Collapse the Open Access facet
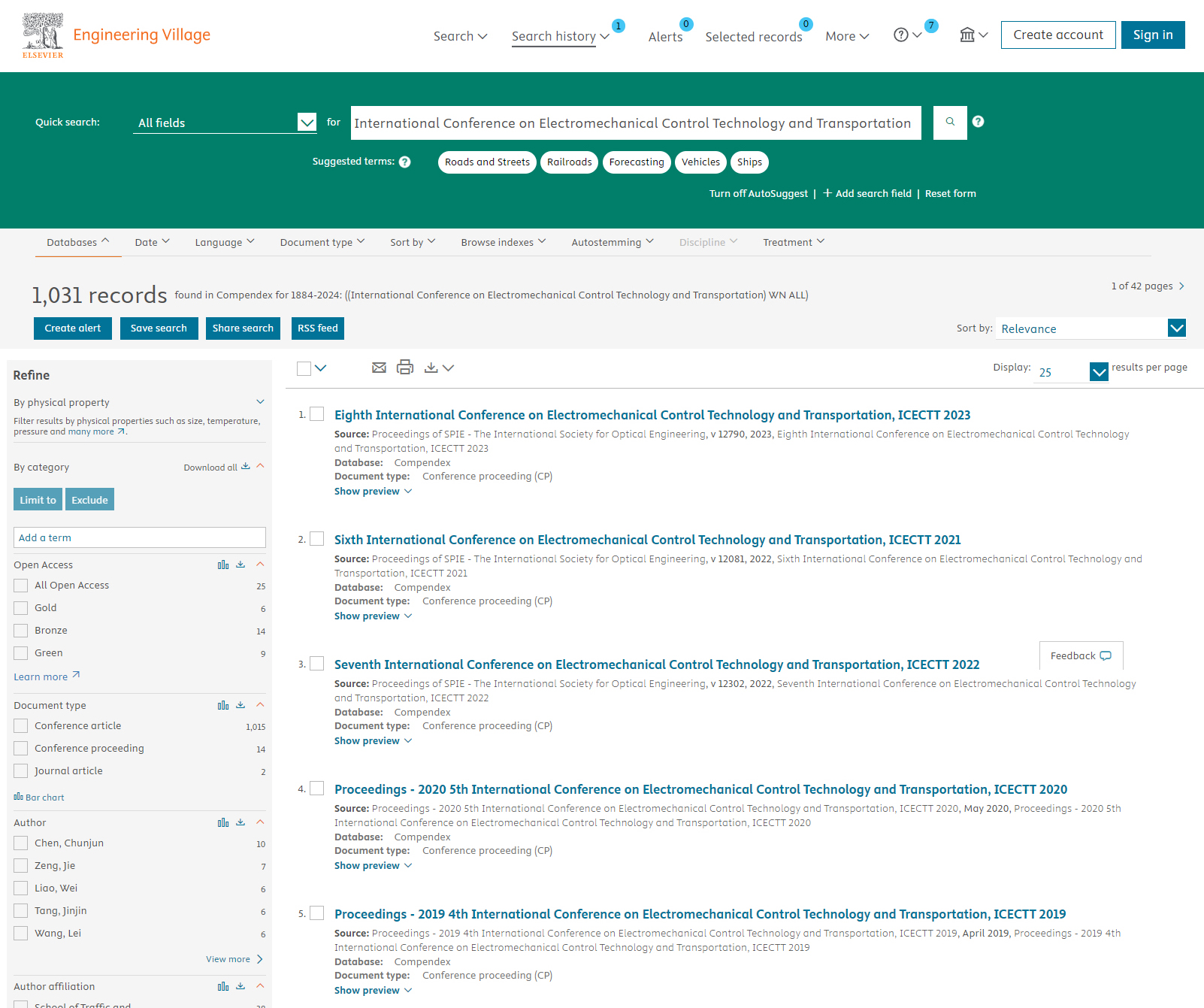The width and height of the screenshot is (1204, 1008). [x=260, y=565]
